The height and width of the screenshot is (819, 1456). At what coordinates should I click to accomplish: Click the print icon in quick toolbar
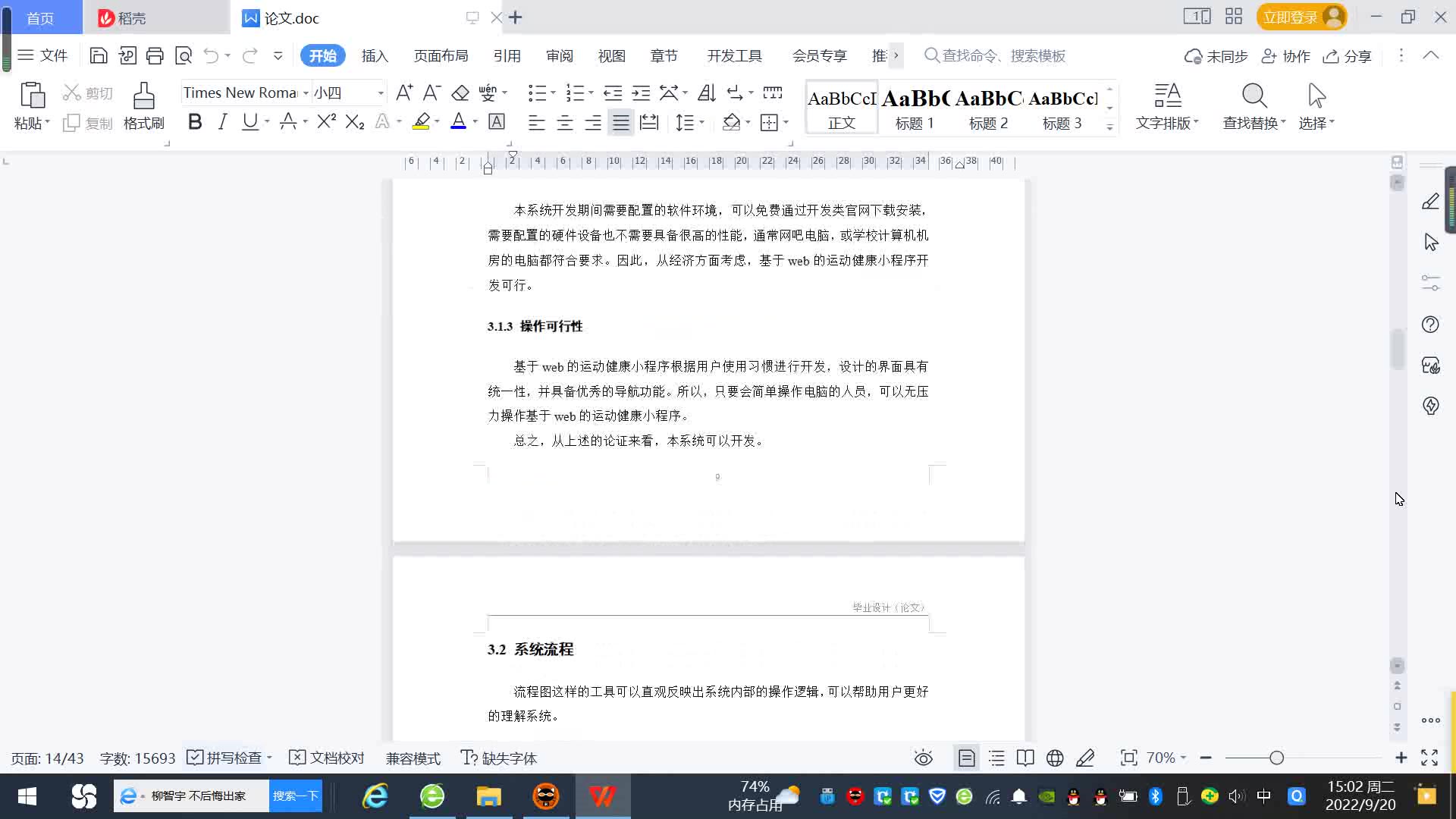click(155, 55)
